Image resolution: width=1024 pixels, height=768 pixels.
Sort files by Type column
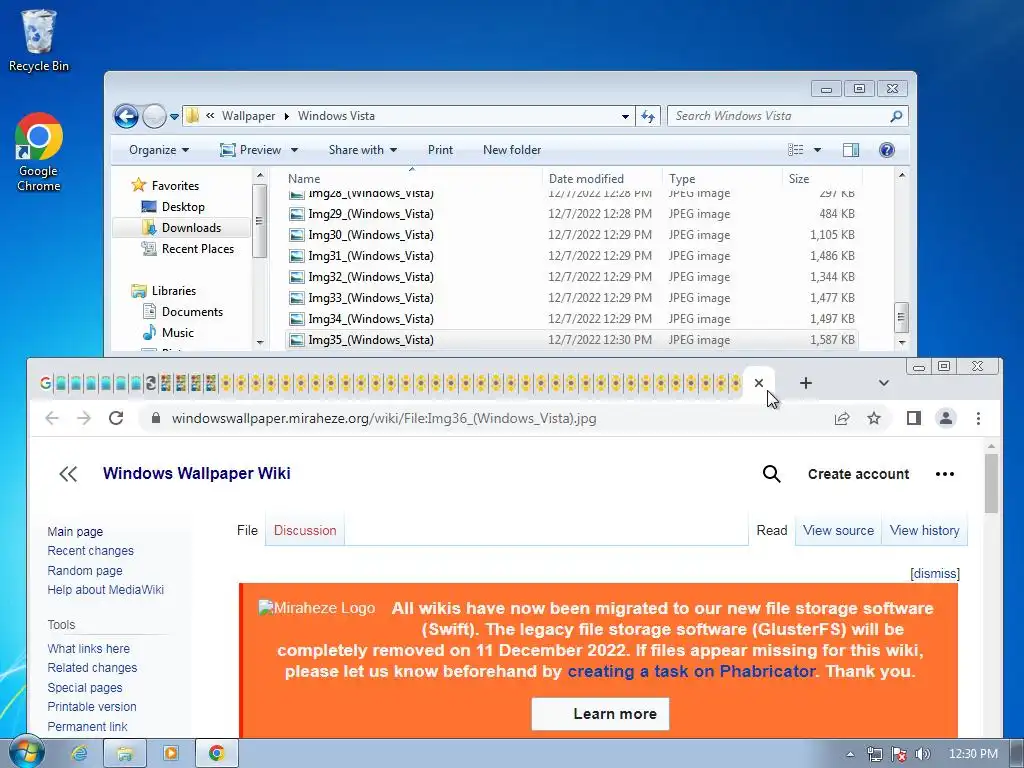tap(722, 178)
